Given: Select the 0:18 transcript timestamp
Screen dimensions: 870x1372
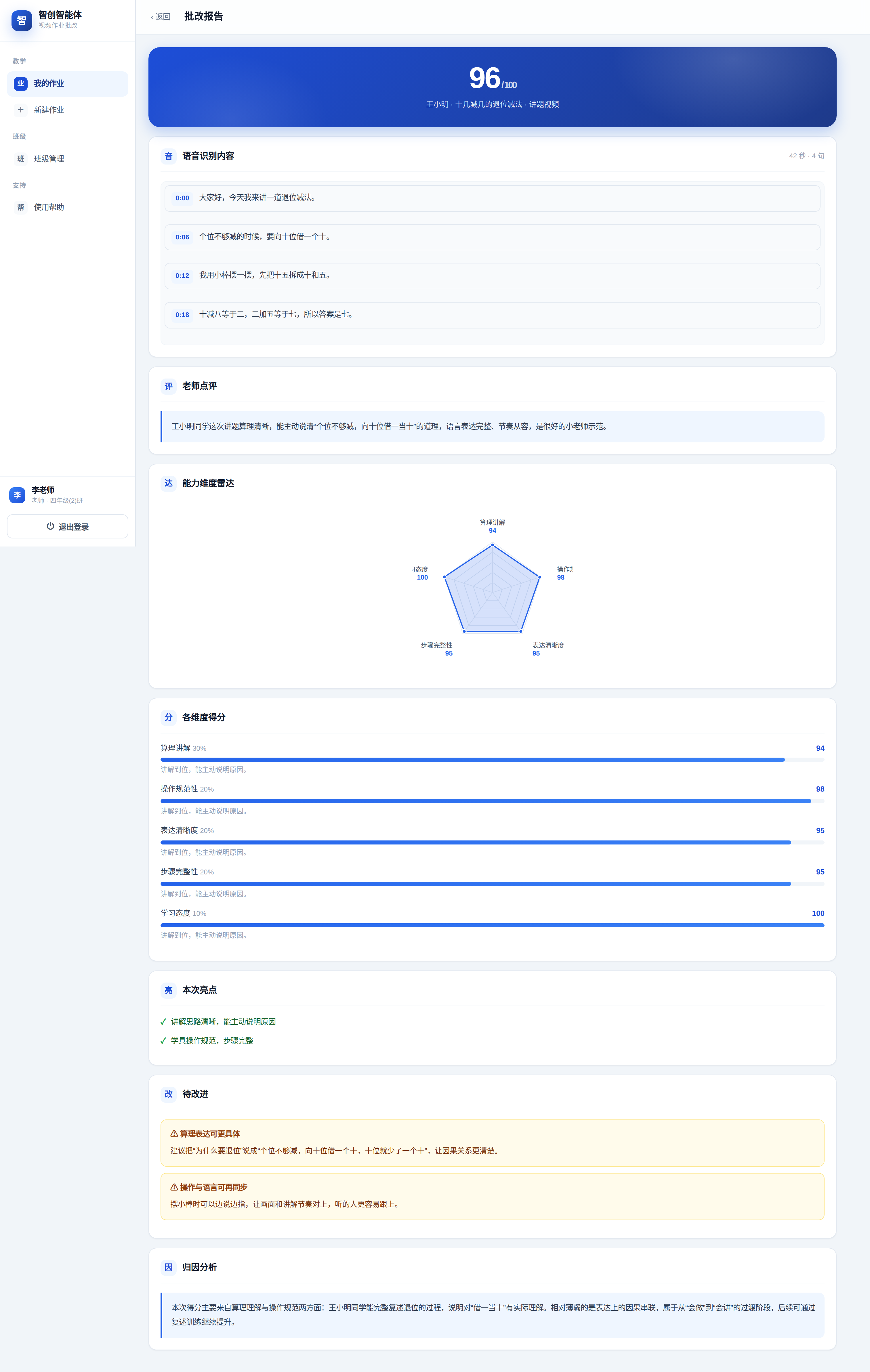Looking at the screenshot, I should click(x=182, y=314).
